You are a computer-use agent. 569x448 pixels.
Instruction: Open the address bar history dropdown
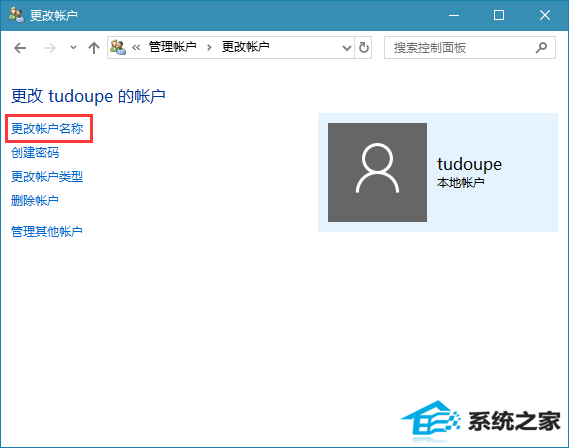click(x=347, y=48)
